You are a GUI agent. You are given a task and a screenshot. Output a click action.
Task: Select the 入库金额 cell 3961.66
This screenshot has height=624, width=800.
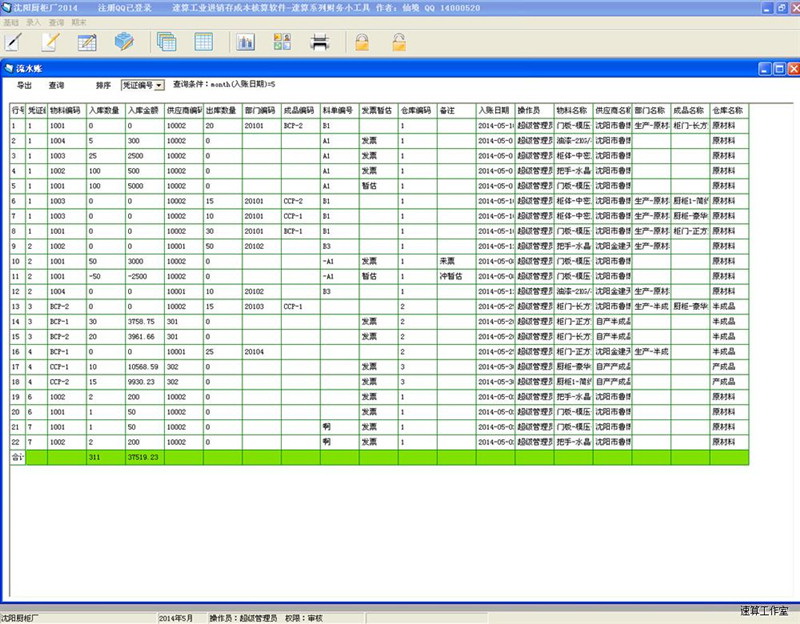[145, 337]
